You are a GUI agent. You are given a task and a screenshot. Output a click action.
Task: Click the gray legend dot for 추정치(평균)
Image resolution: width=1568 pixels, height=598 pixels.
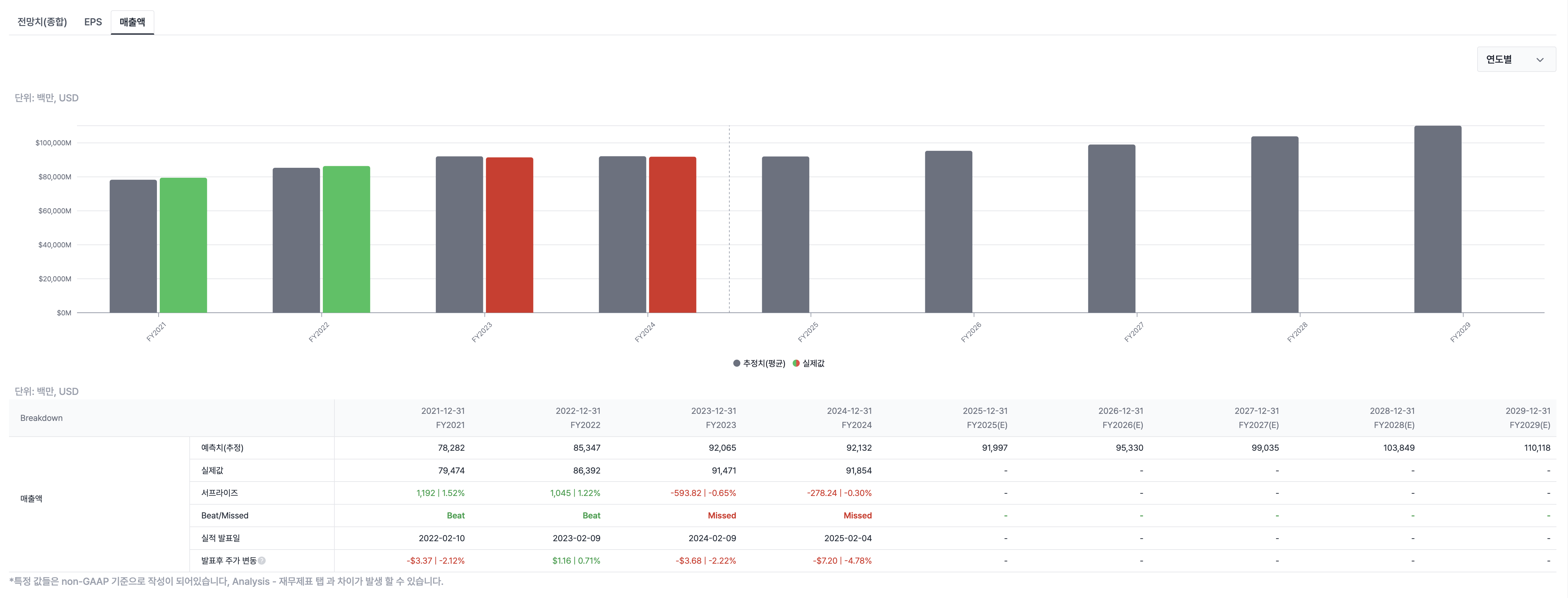pyautogui.click(x=737, y=363)
